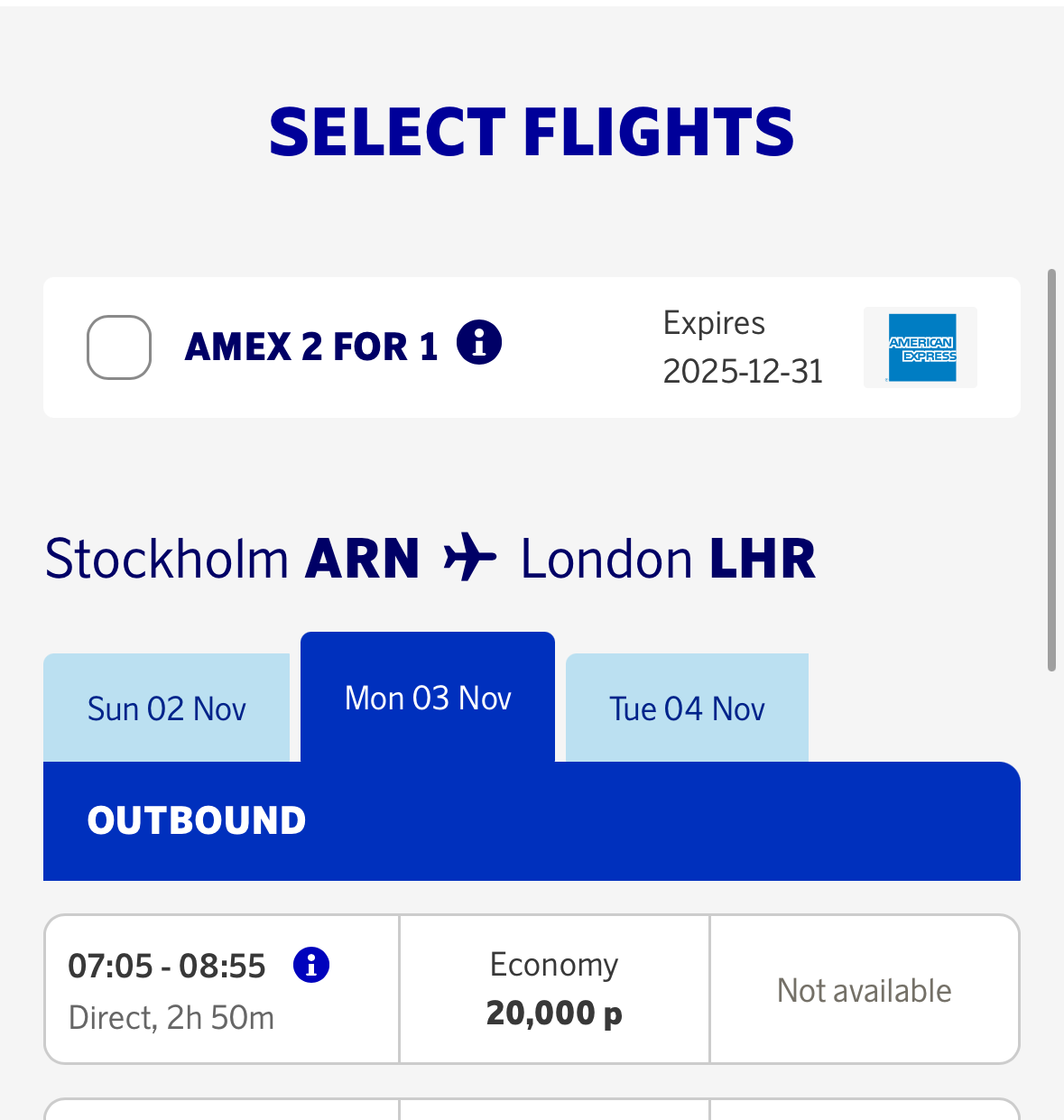The width and height of the screenshot is (1064, 1120).
Task: Click the London LHR destination text
Action: click(x=668, y=559)
